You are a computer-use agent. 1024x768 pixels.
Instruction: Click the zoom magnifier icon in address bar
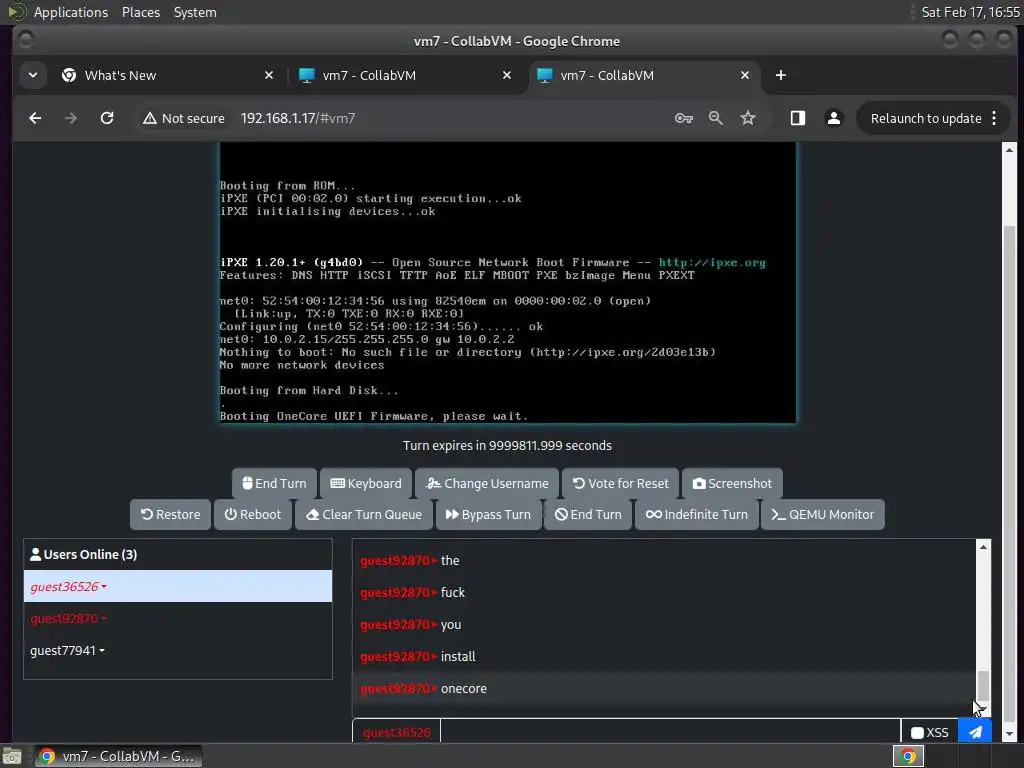click(x=716, y=118)
